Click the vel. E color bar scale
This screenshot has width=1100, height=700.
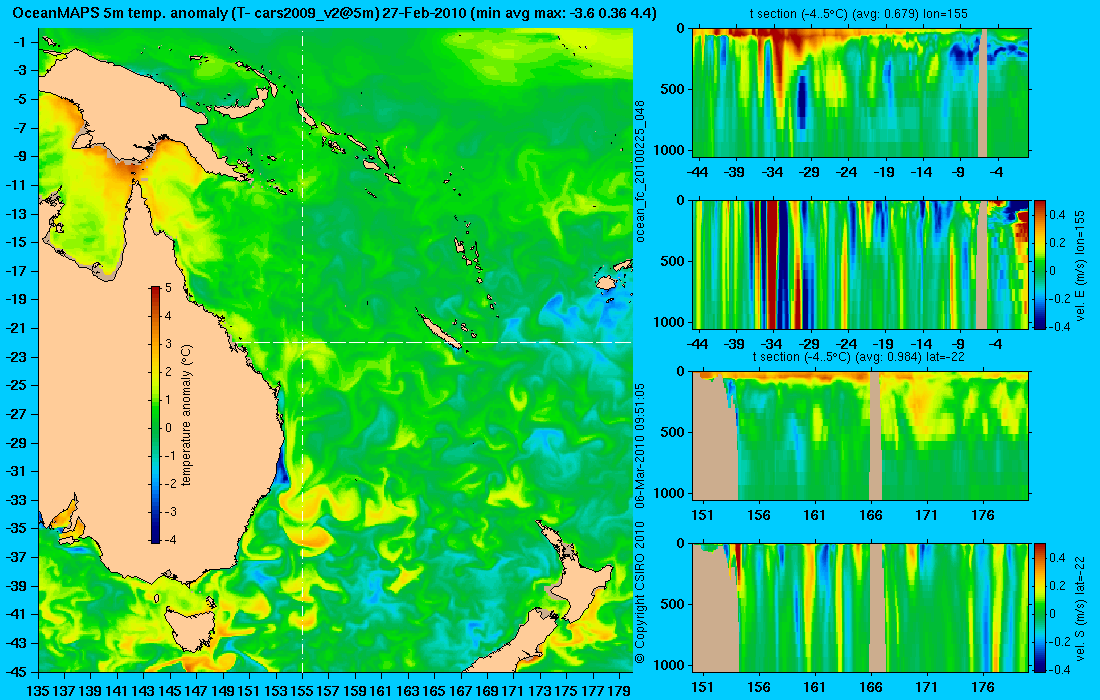(1040, 264)
